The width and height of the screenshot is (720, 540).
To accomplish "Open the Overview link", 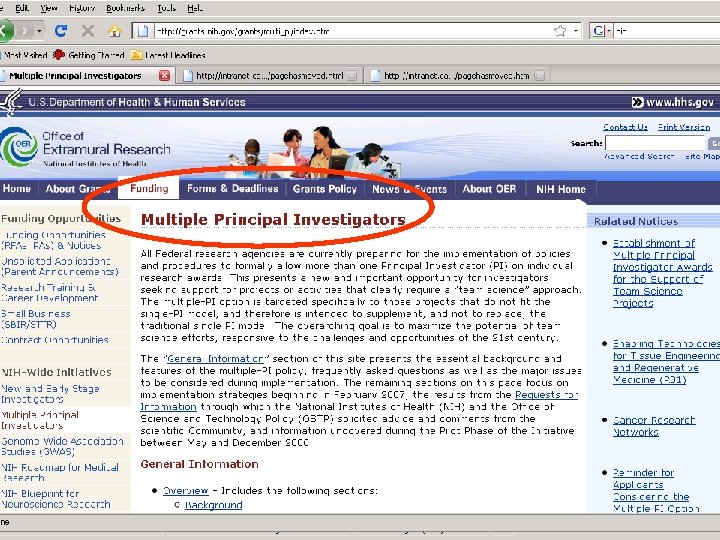I will pyautogui.click(x=186, y=490).
